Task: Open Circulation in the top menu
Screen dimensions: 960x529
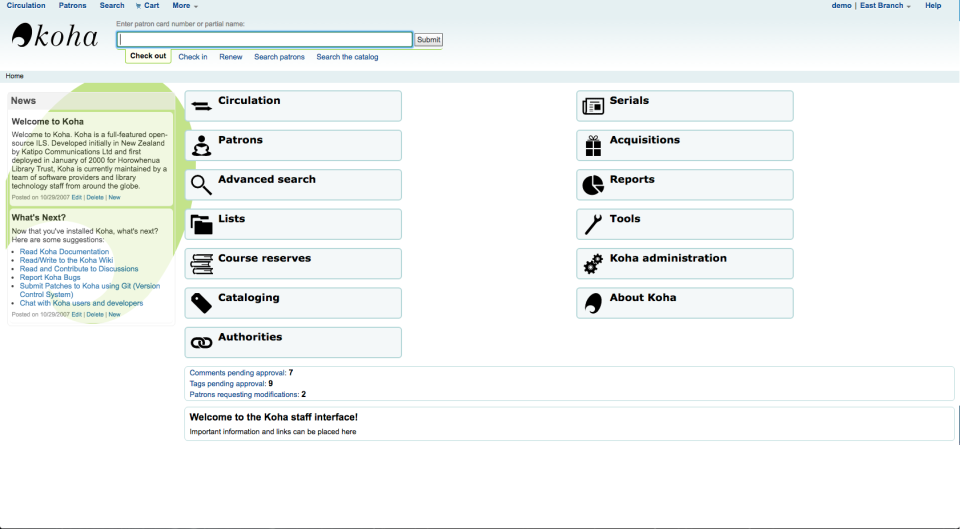Action: tap(26, 6)
